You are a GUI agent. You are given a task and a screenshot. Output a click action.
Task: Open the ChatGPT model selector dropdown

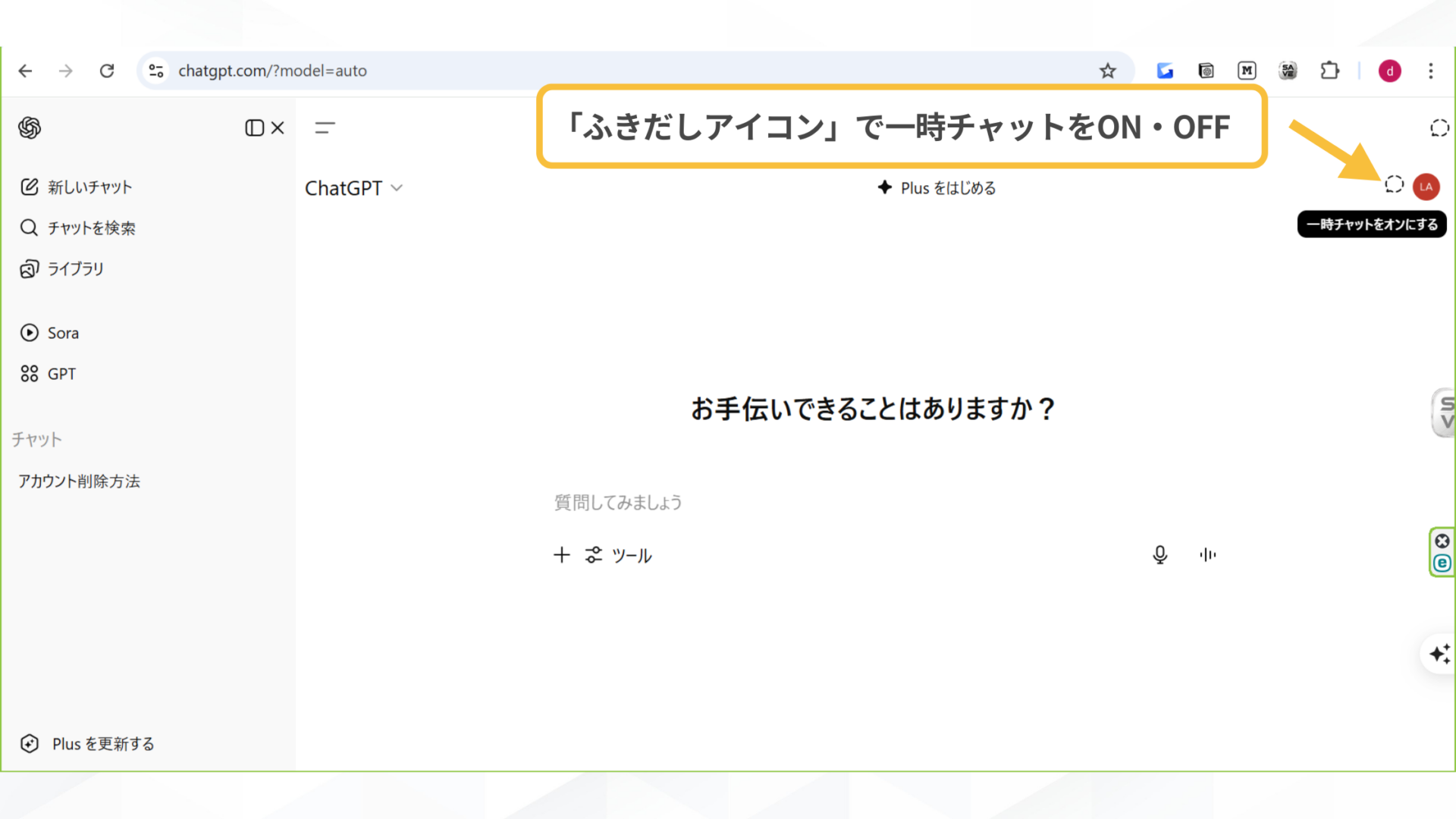click(x=354, y=187)
